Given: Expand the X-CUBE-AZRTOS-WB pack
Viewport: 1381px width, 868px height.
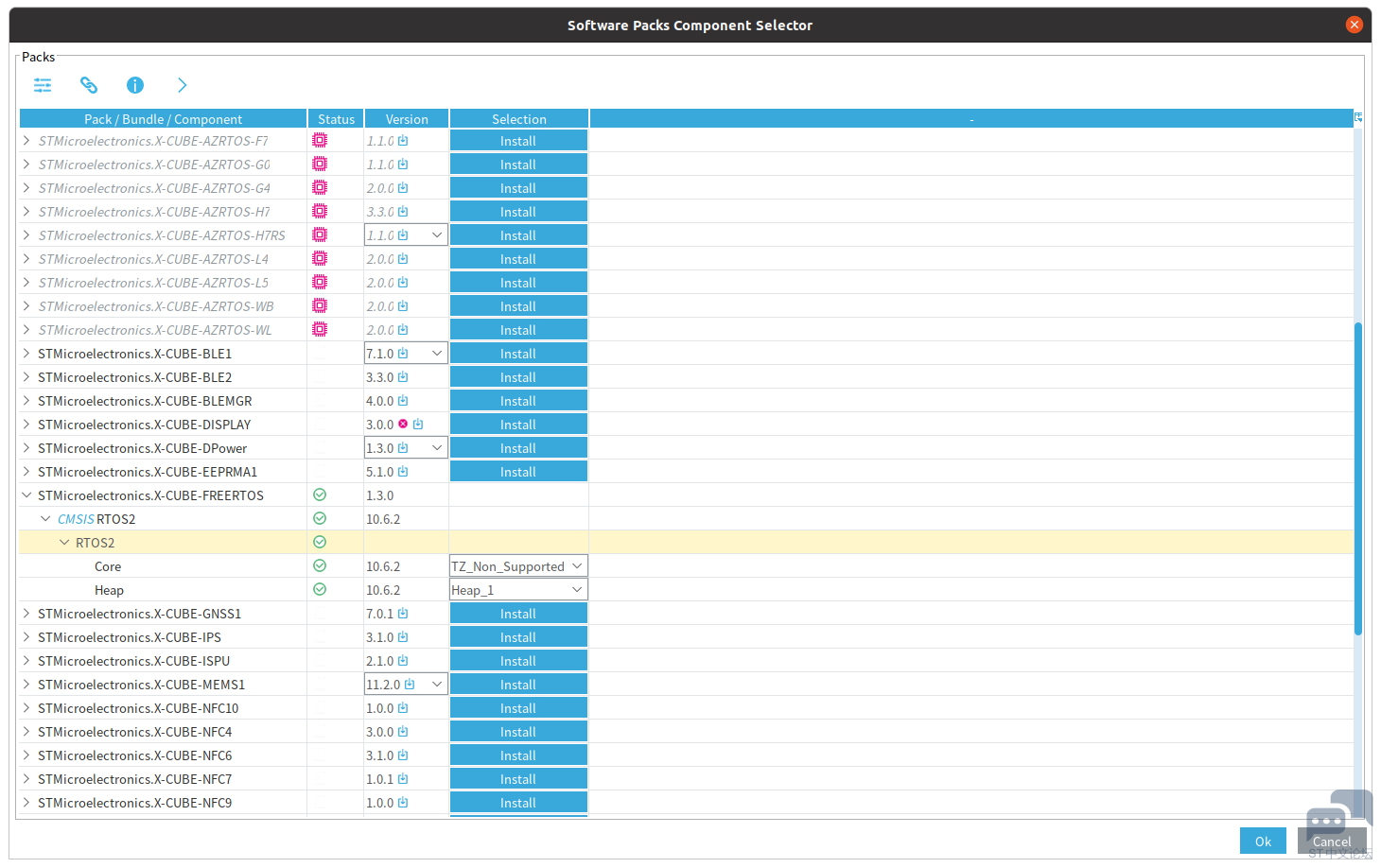Looking at the screenshot, I should [x=26, y=305].
